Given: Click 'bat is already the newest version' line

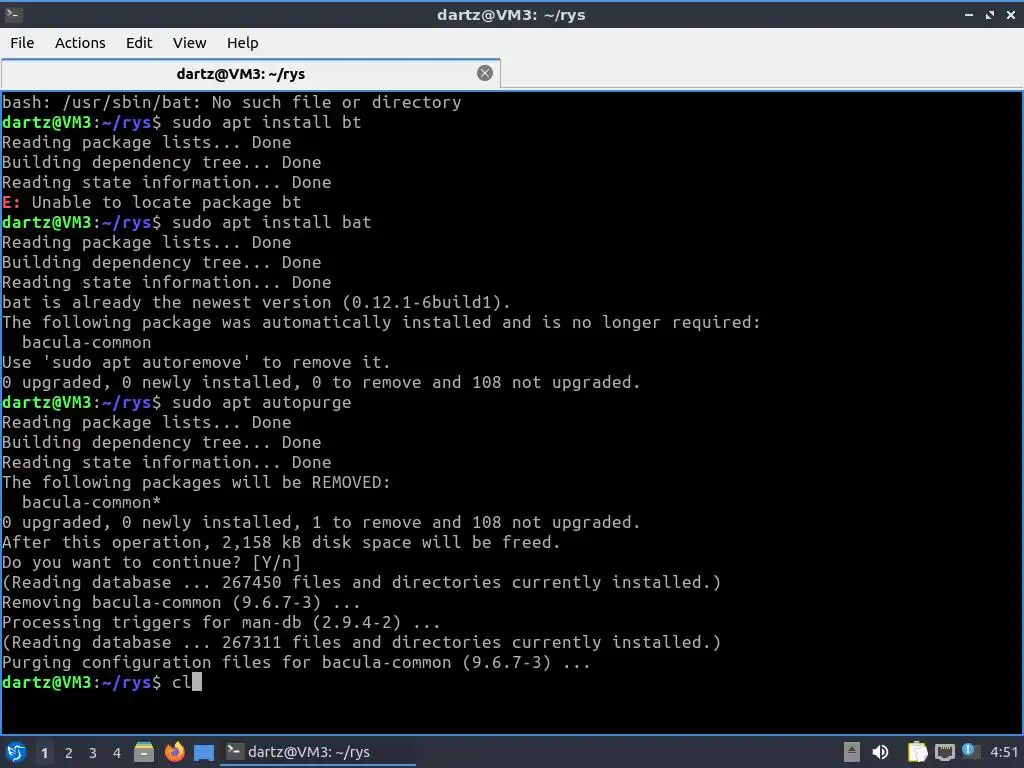Looking at the screenshot, I should coord(256,302).
